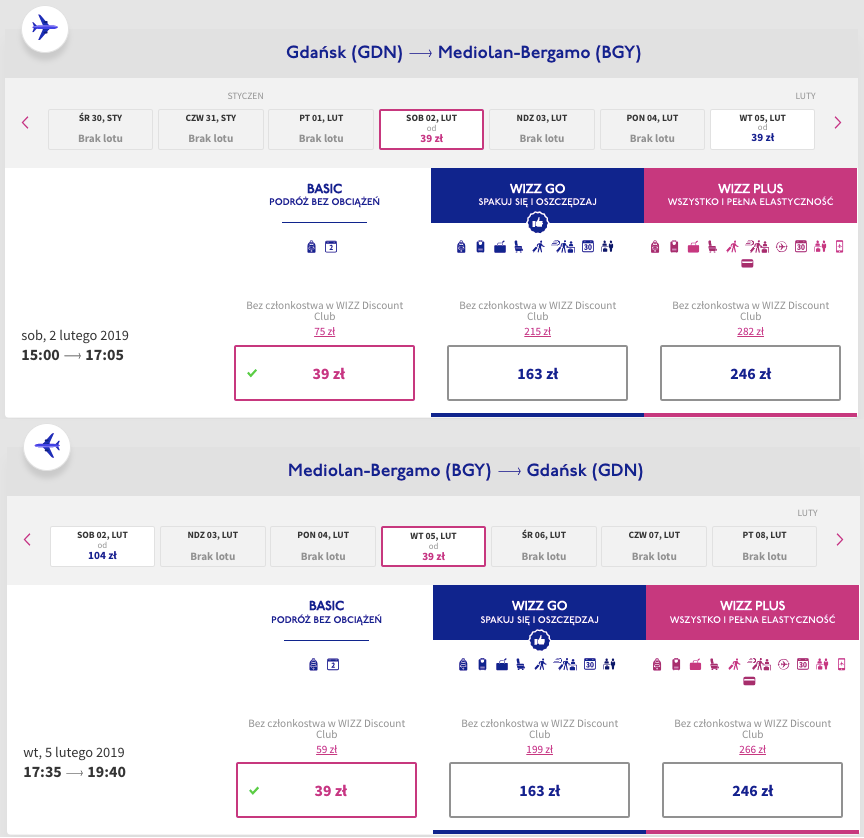
Task: Click WIZZ GO thumbs-up badge on outbound flight
Action: (537, 225)
